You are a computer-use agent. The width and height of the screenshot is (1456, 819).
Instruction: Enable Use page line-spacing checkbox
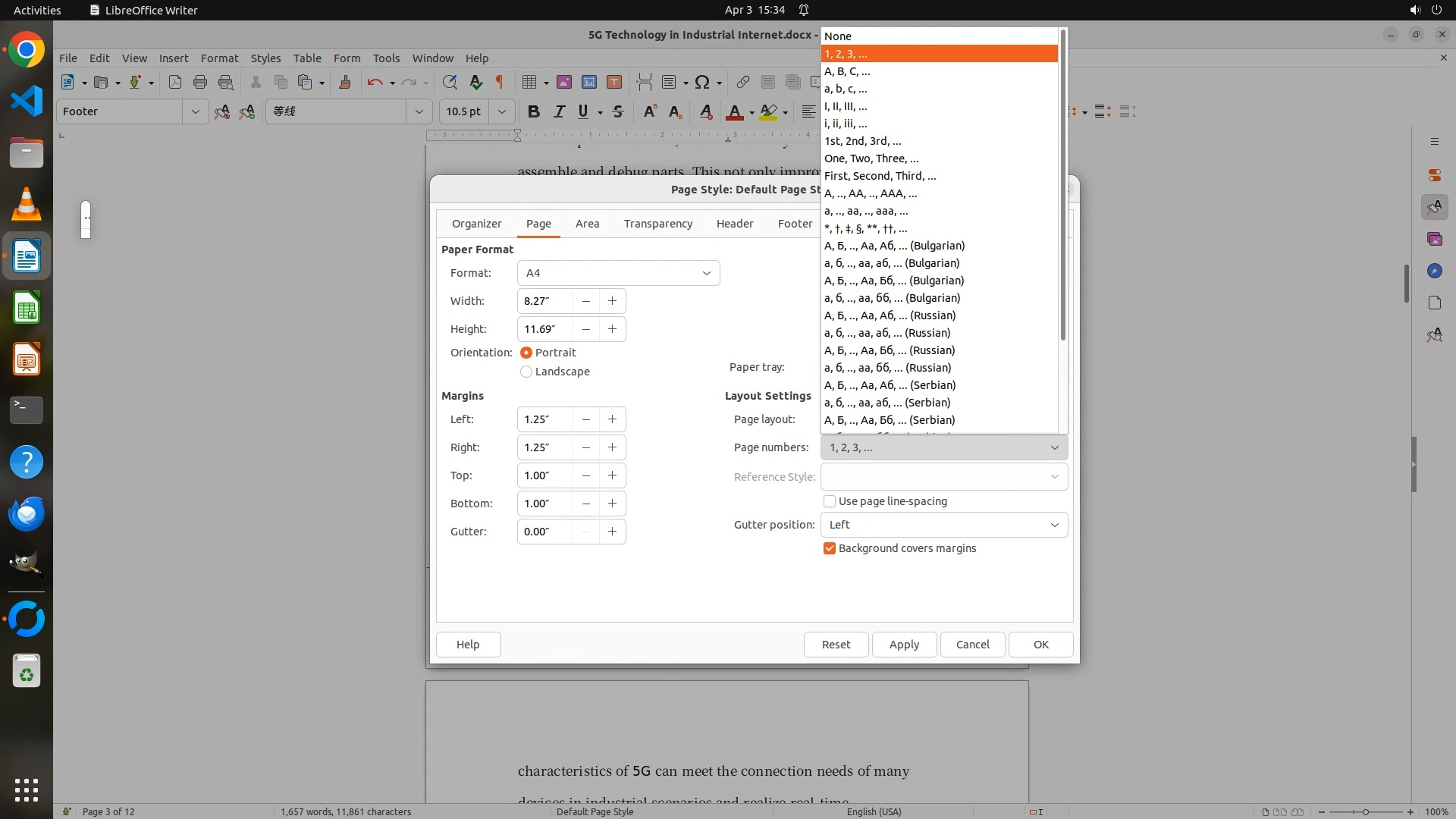(x=830, y=501)
